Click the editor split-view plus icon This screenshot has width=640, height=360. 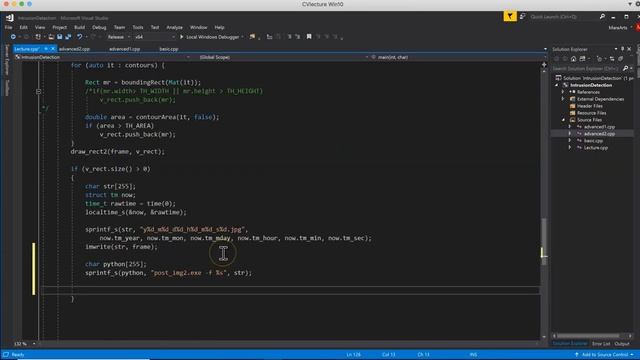[x=544, y=64]
